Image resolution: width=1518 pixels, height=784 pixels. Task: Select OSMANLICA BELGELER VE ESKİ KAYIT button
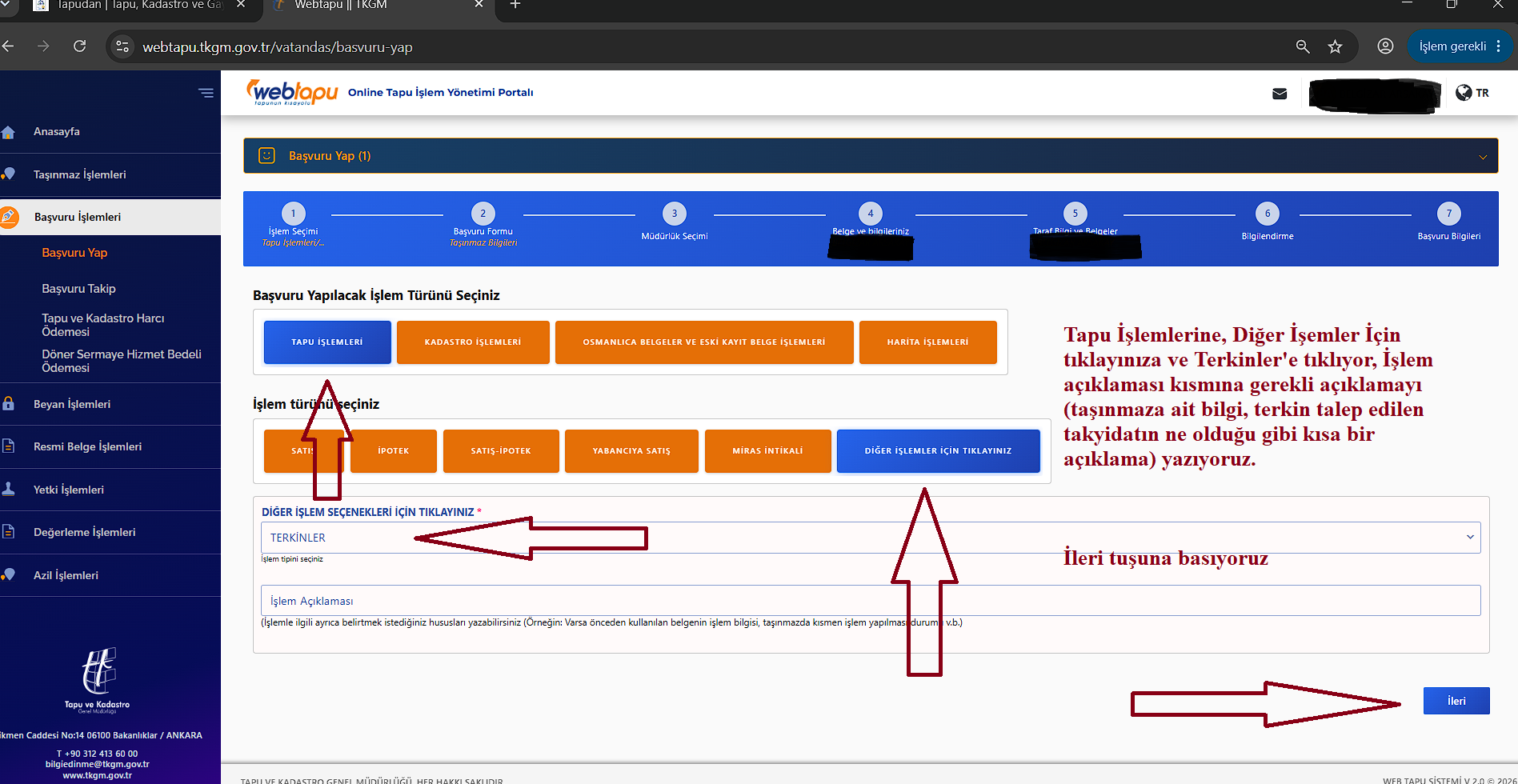tap(704, 342)
